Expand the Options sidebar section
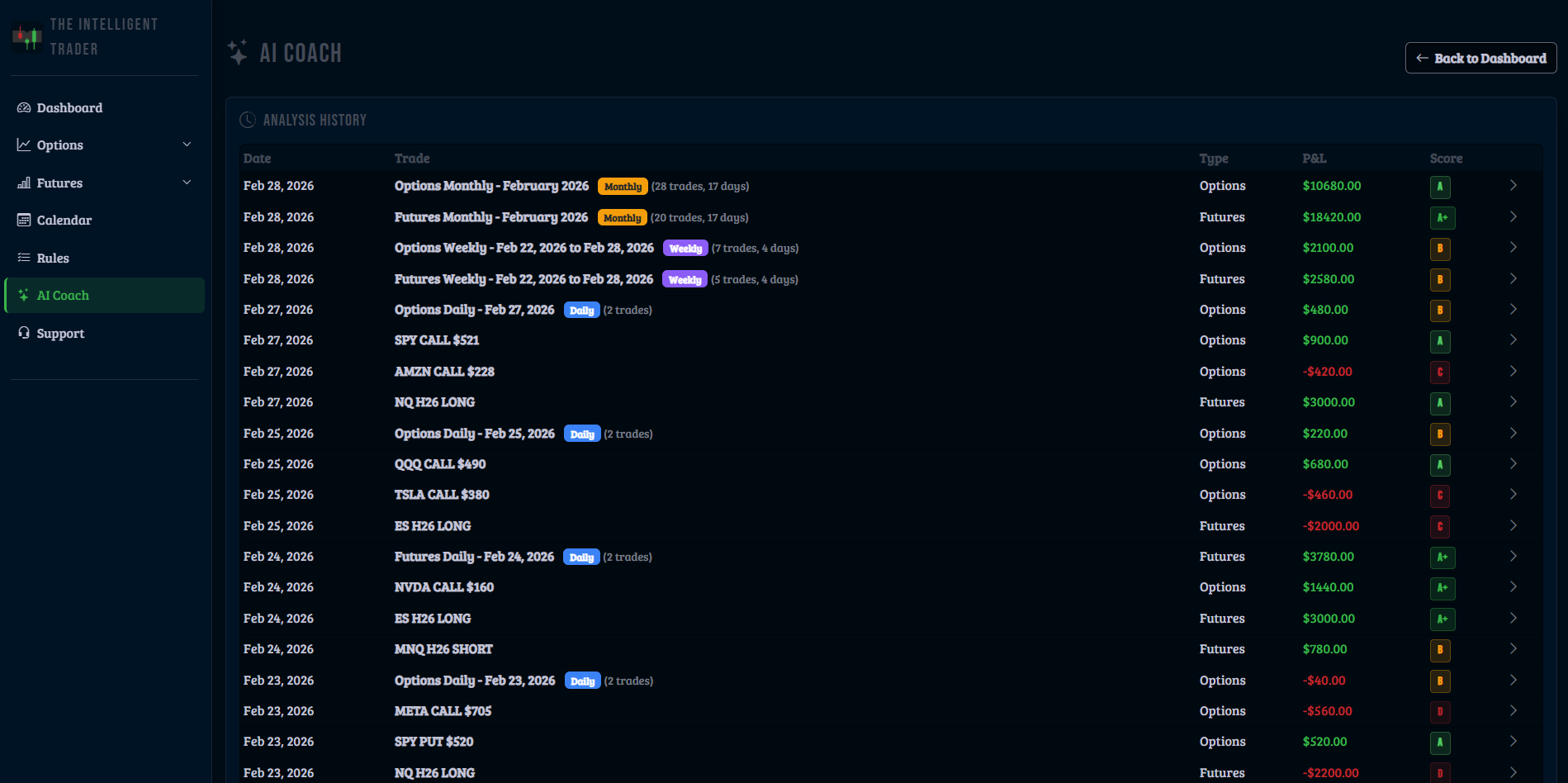The width and height of the screenshot is (1568, 783). 187,145
